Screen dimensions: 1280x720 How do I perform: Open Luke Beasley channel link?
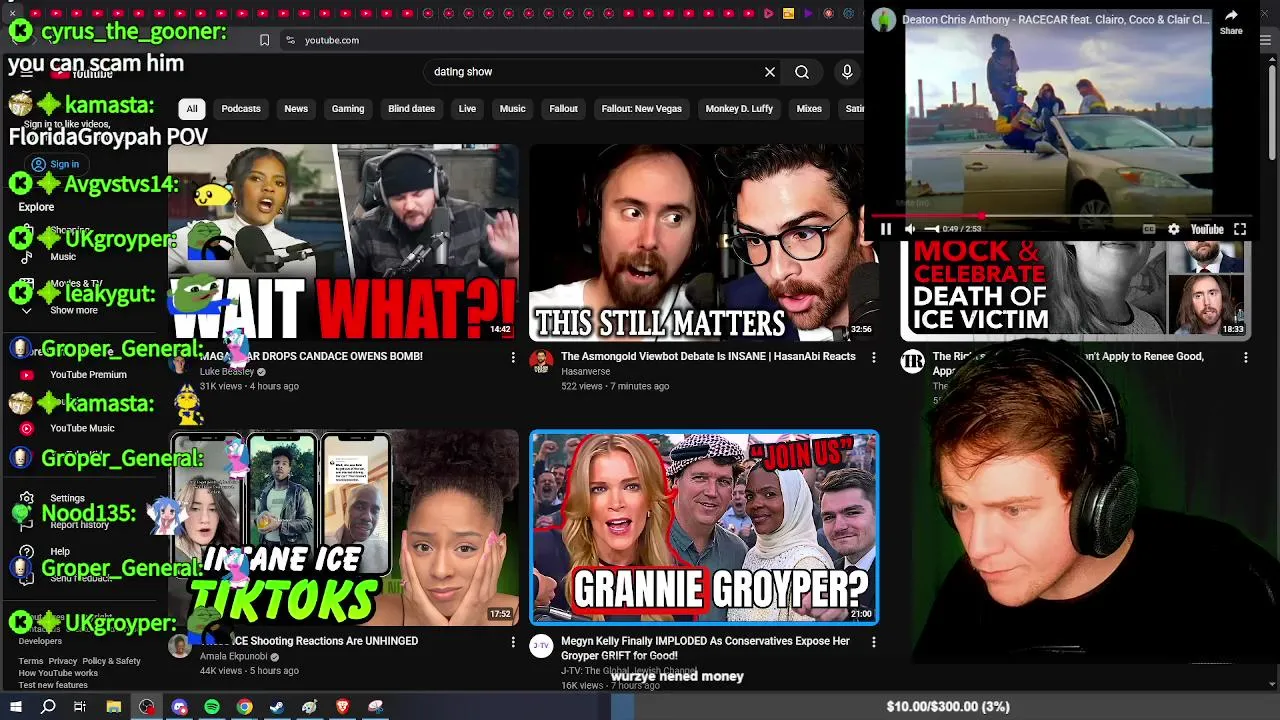[227, 371]
